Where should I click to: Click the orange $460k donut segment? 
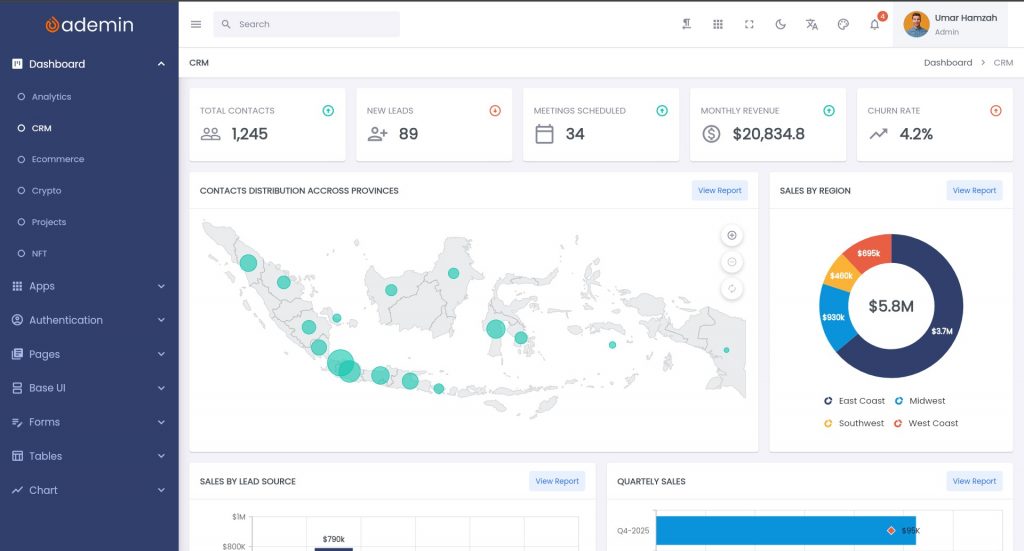839,274
